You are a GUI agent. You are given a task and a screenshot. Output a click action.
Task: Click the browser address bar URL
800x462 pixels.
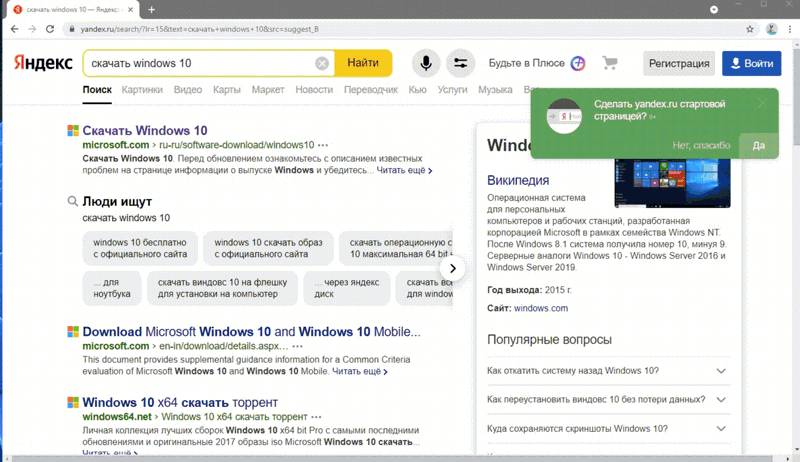(199, 29)
